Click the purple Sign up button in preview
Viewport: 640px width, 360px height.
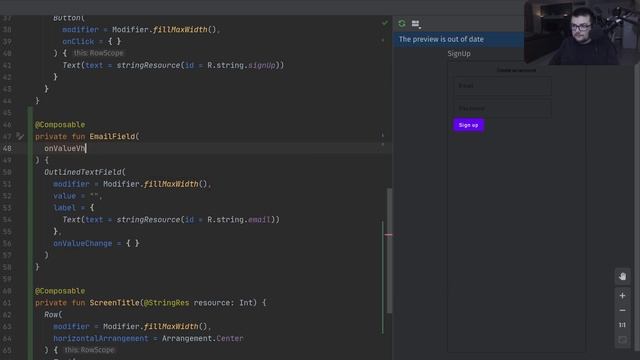point(469,125)
